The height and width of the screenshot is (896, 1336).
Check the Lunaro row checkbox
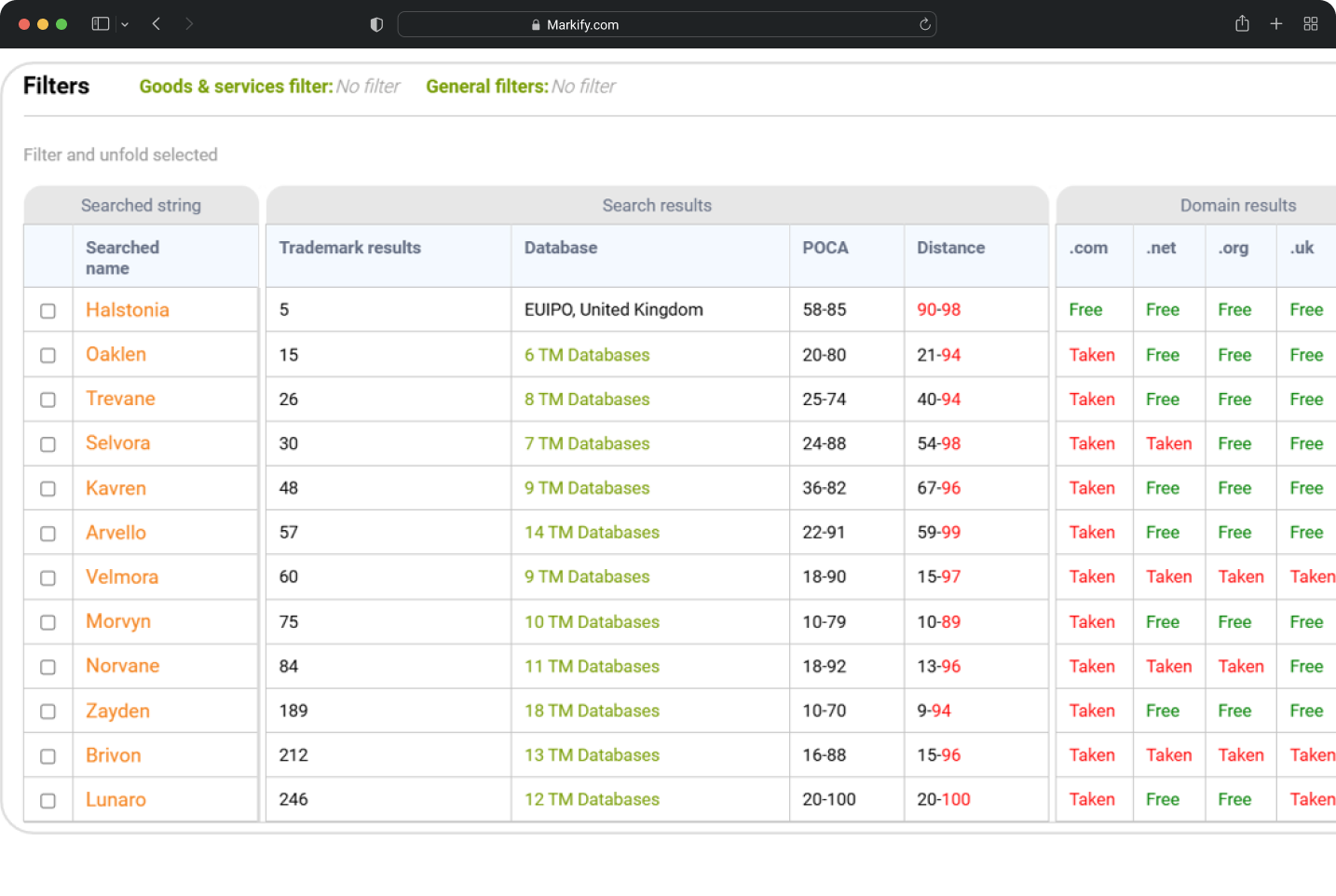48,801
